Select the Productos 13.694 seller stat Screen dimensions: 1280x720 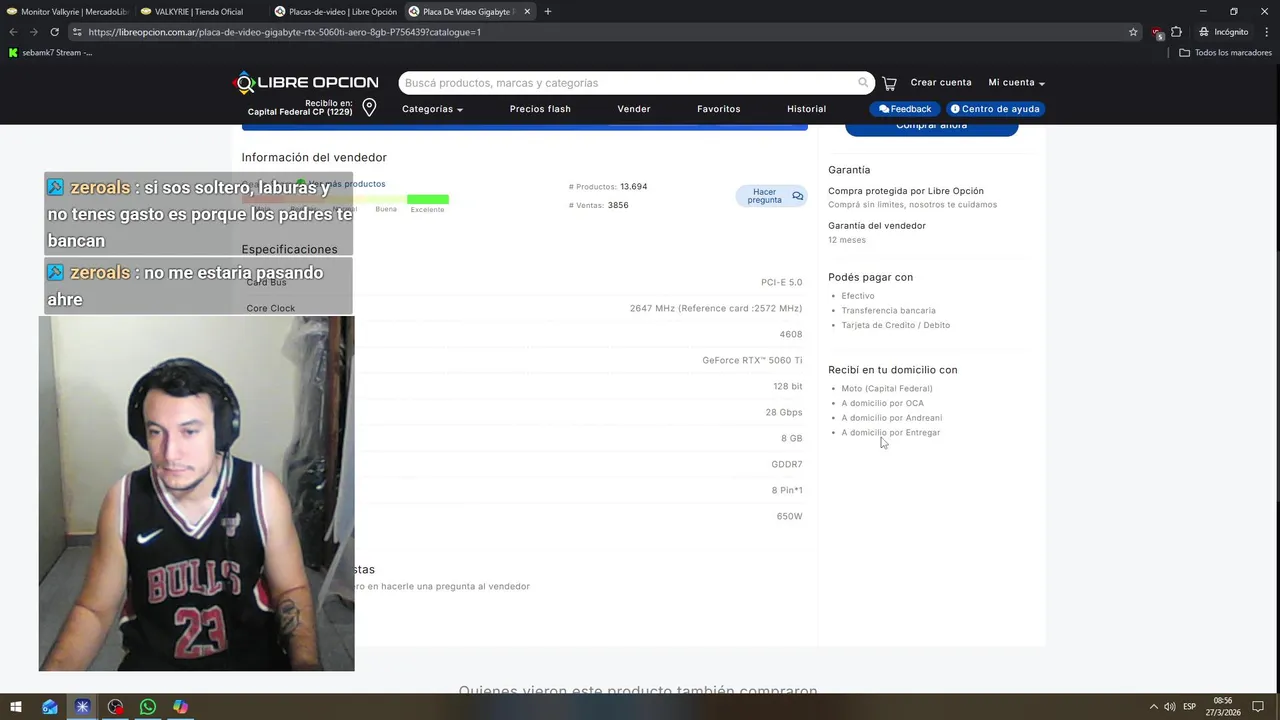click(608, 187)
